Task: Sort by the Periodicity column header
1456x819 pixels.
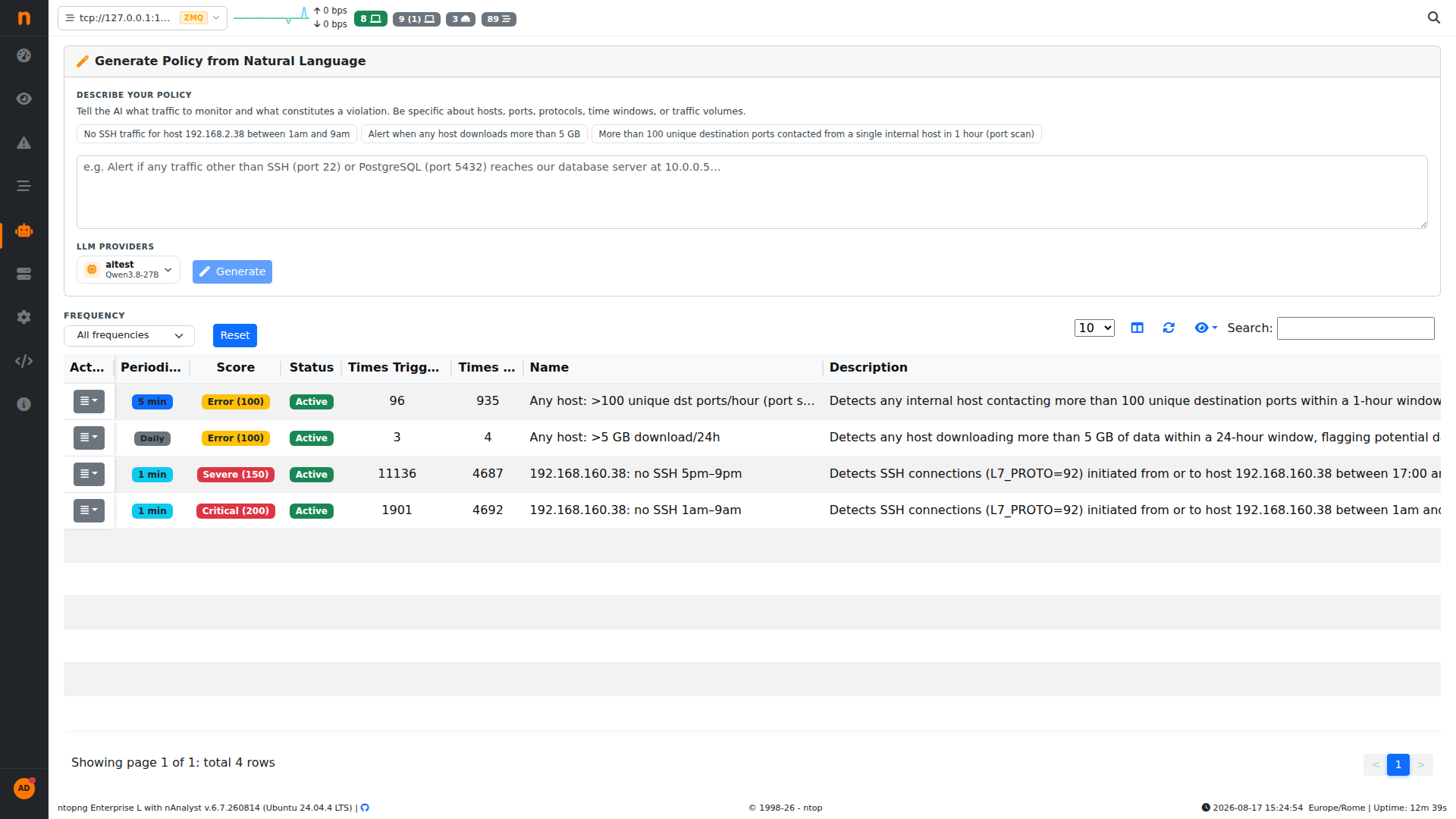Action: tap(151, 367)
